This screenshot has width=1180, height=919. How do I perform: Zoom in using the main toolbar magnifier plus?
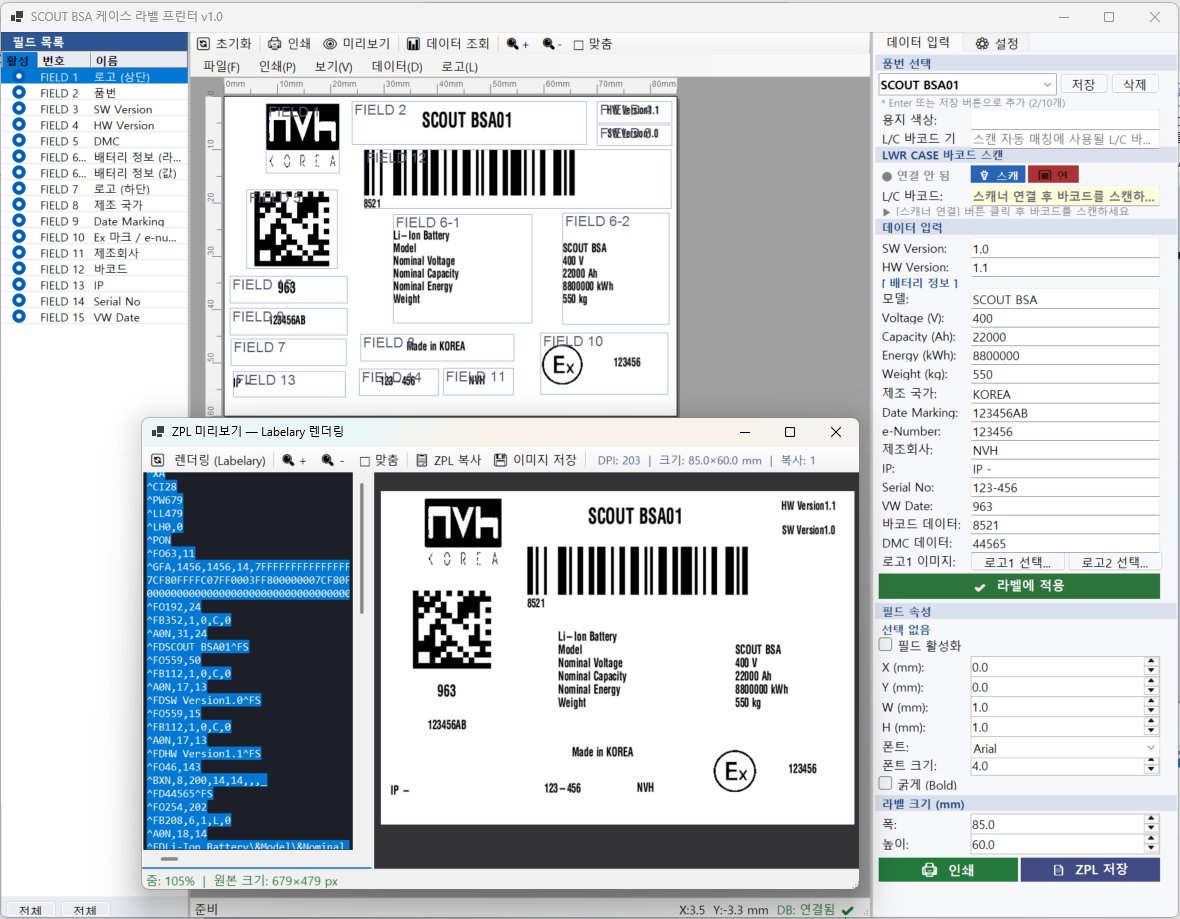click(x=517, y=44)
